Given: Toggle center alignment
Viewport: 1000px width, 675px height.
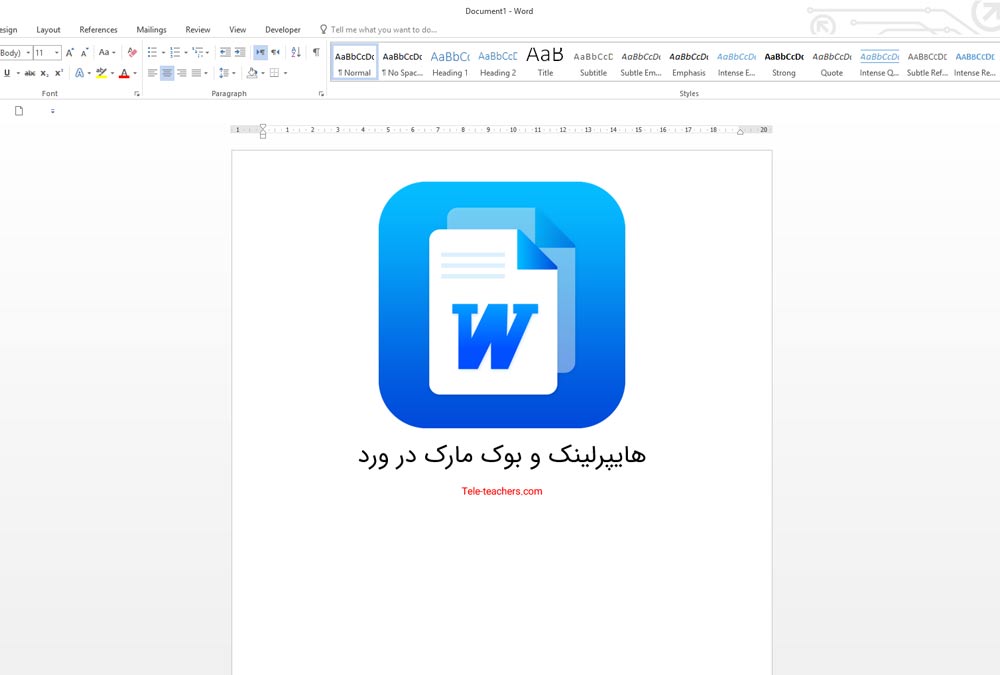Looking at the screenshot, I should [x=167, y=73].
